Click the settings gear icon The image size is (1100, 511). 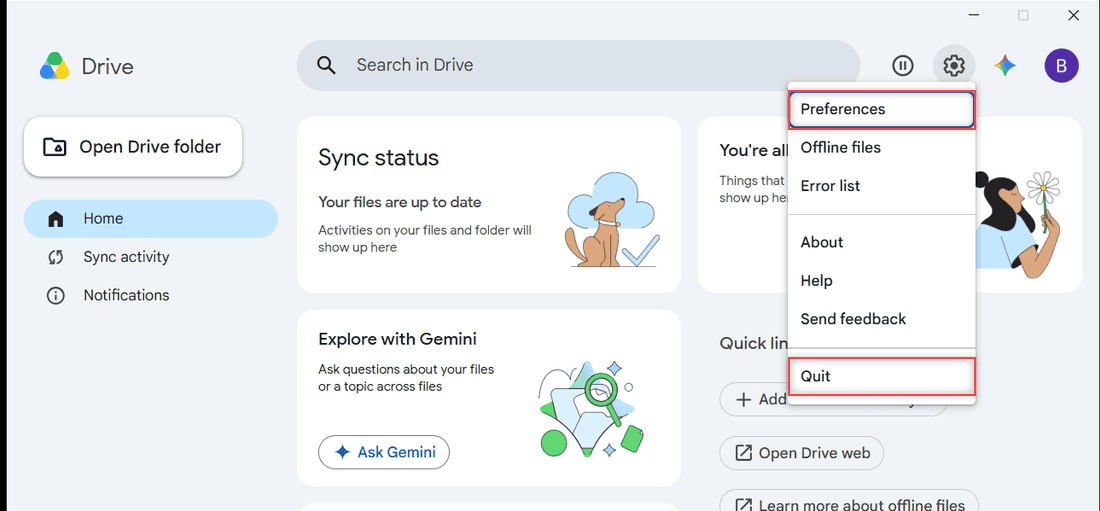(x=953, y=65)
